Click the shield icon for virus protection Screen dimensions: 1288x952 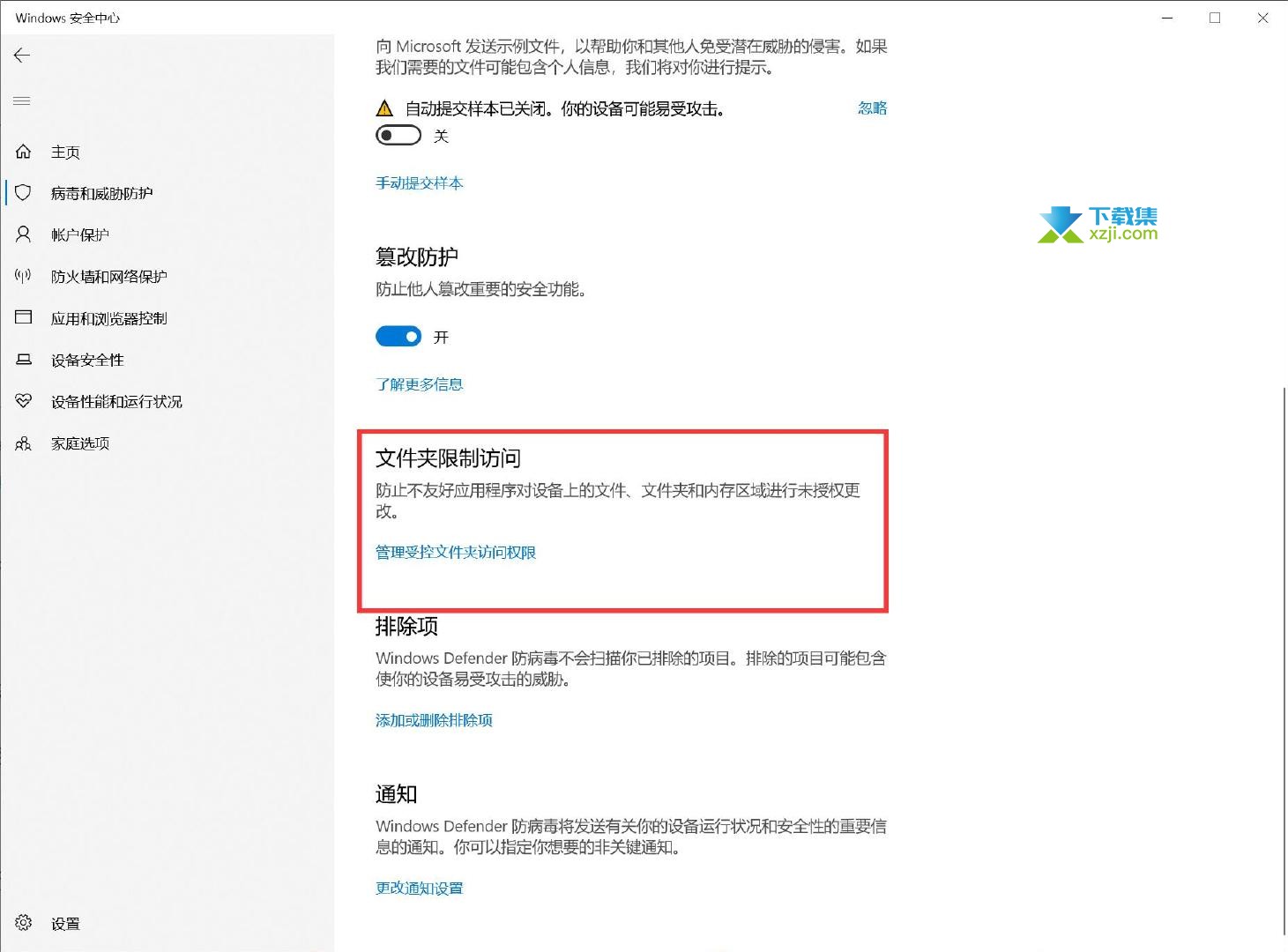coord(24,193)
